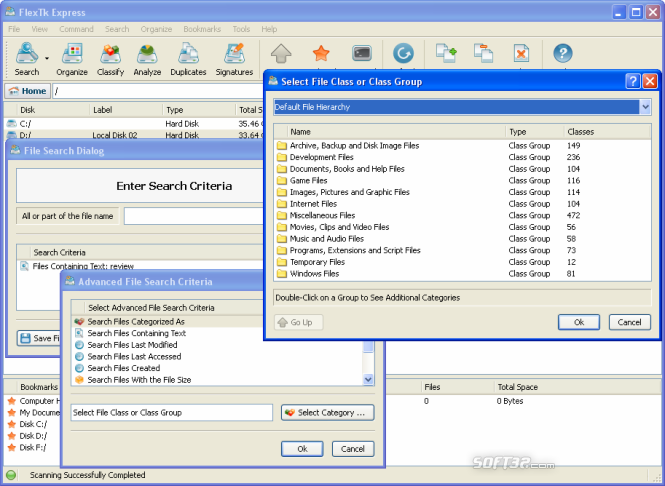The height and width of the screenshot is (486, 665).
Task: Click the path address field
Action: point(158,91)
